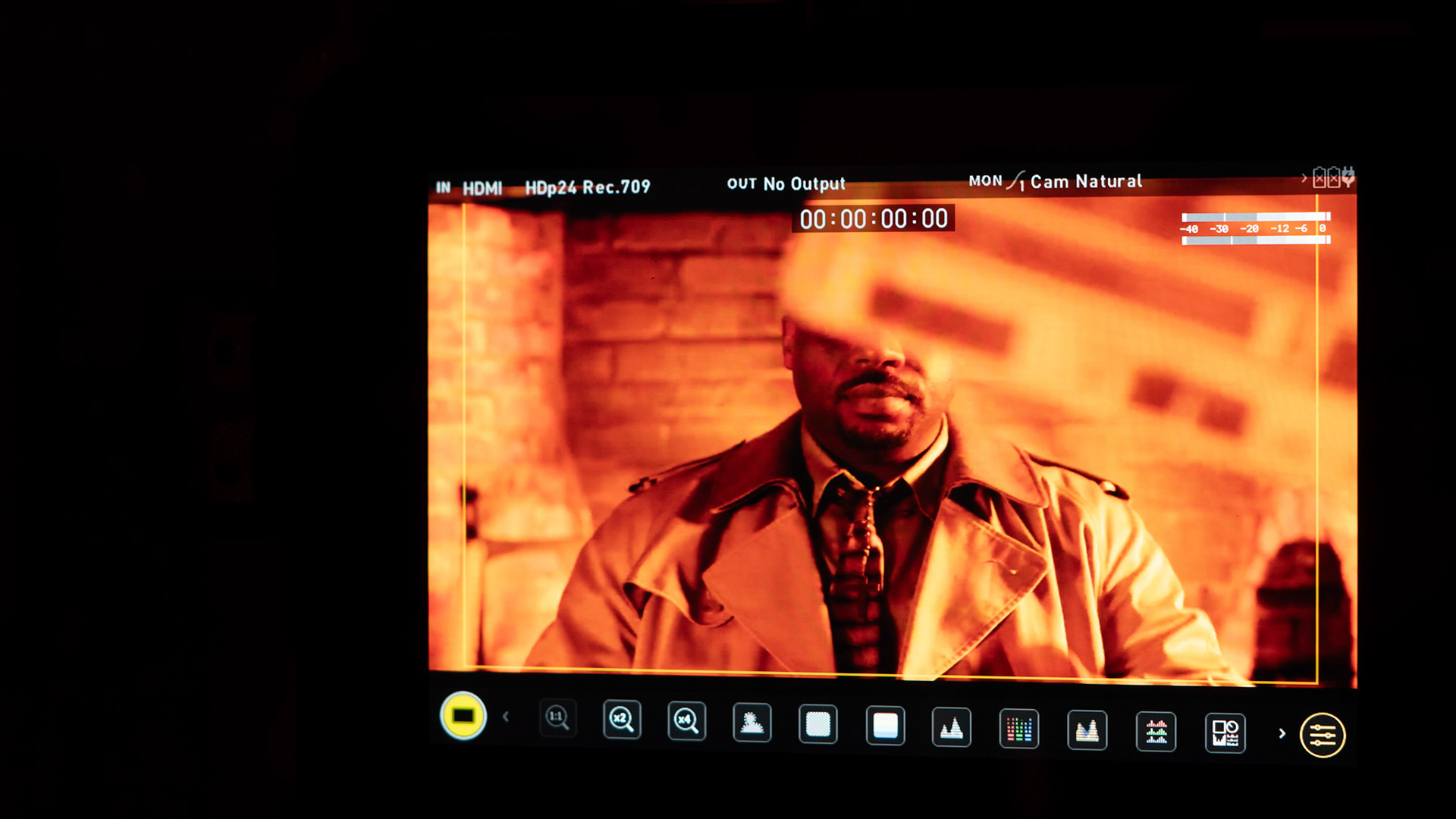
Task: Tap the 00:00:00:00 timecode display
Action: pos(874,219)
